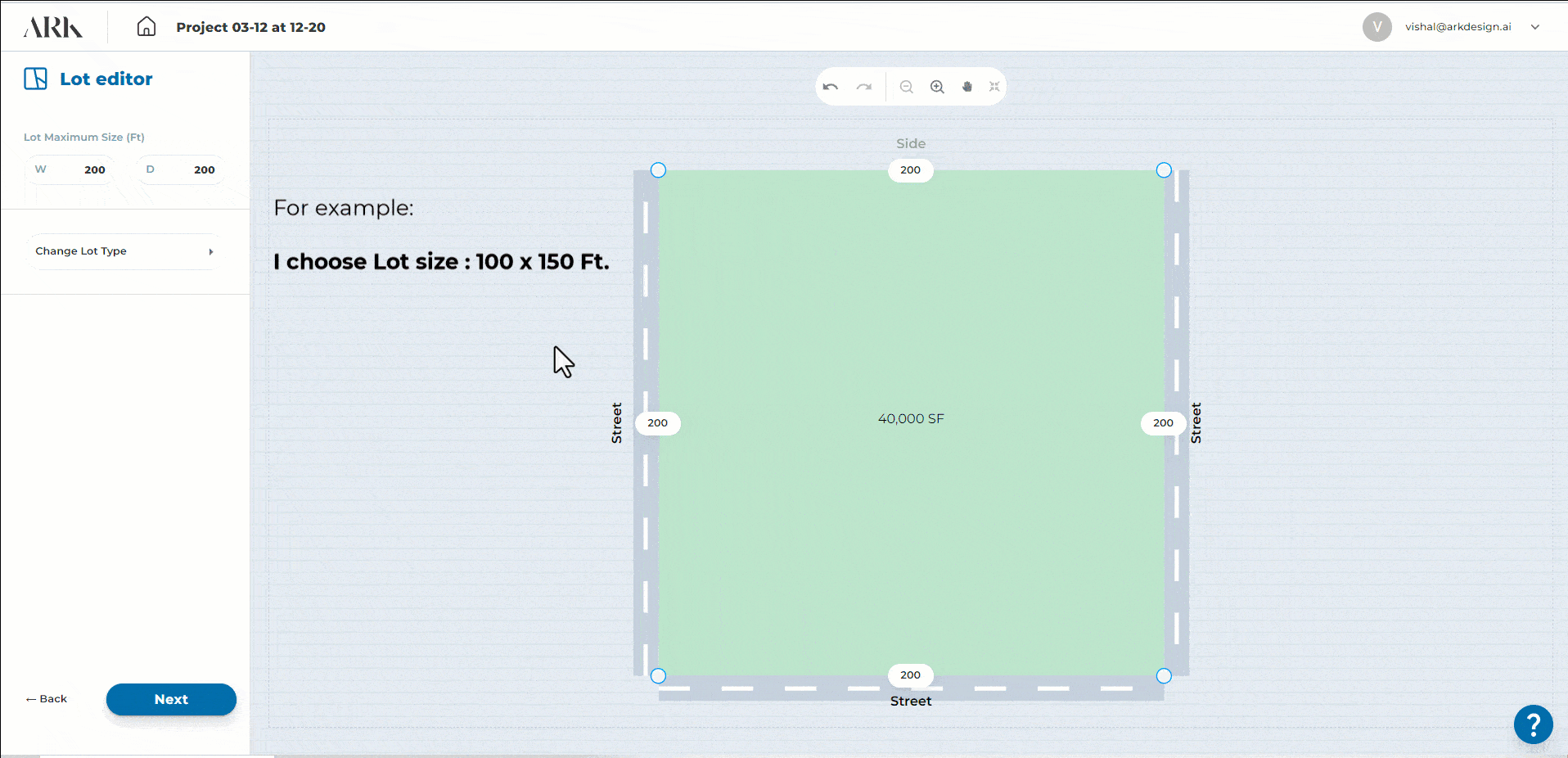This screenshot has height=758, width=1568.
Task: Click the undo arrow icon
Action: tap(831, 87)
